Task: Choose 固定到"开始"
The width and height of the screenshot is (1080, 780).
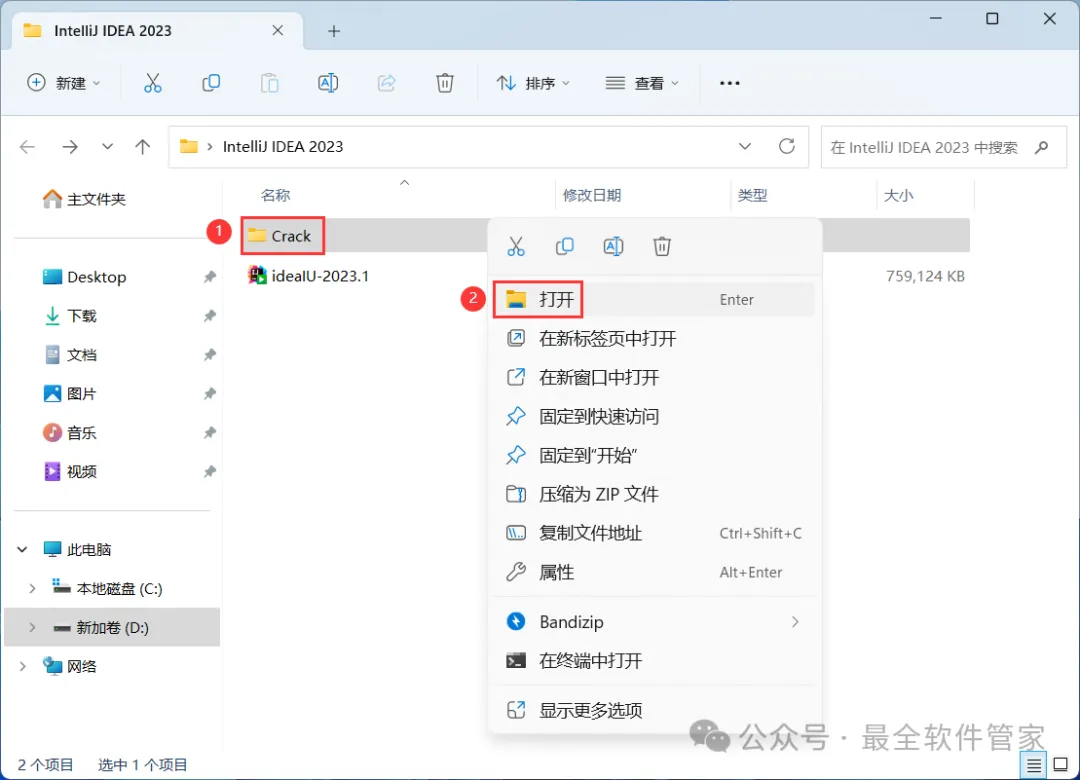Action: [x=654, y=455]
